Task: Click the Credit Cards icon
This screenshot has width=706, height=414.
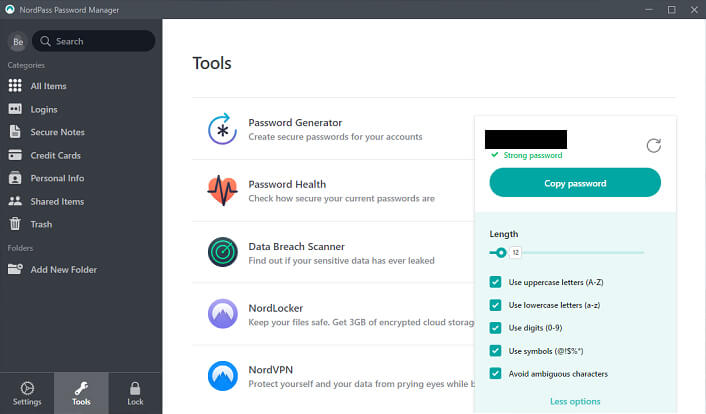Action: point(15,155)
